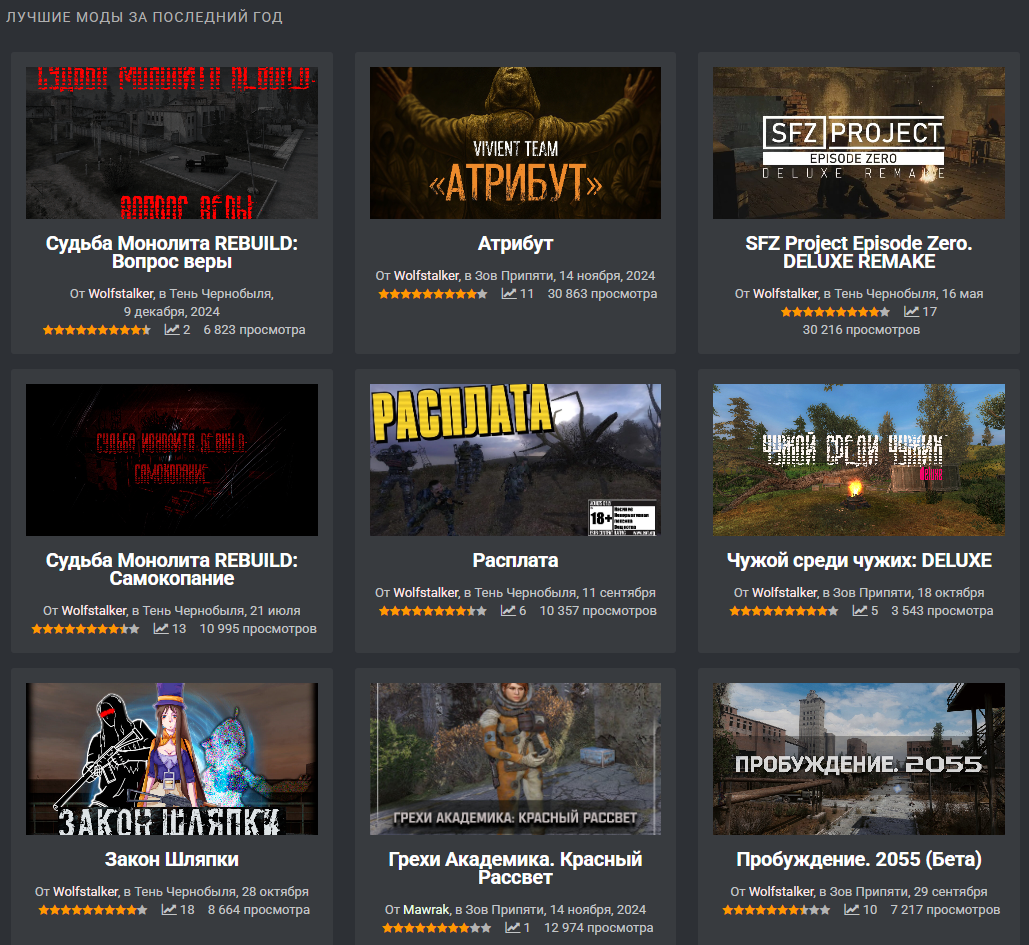1029x945 pixels.
Task: Open the Расплата cover image
Action: [515, 459]
